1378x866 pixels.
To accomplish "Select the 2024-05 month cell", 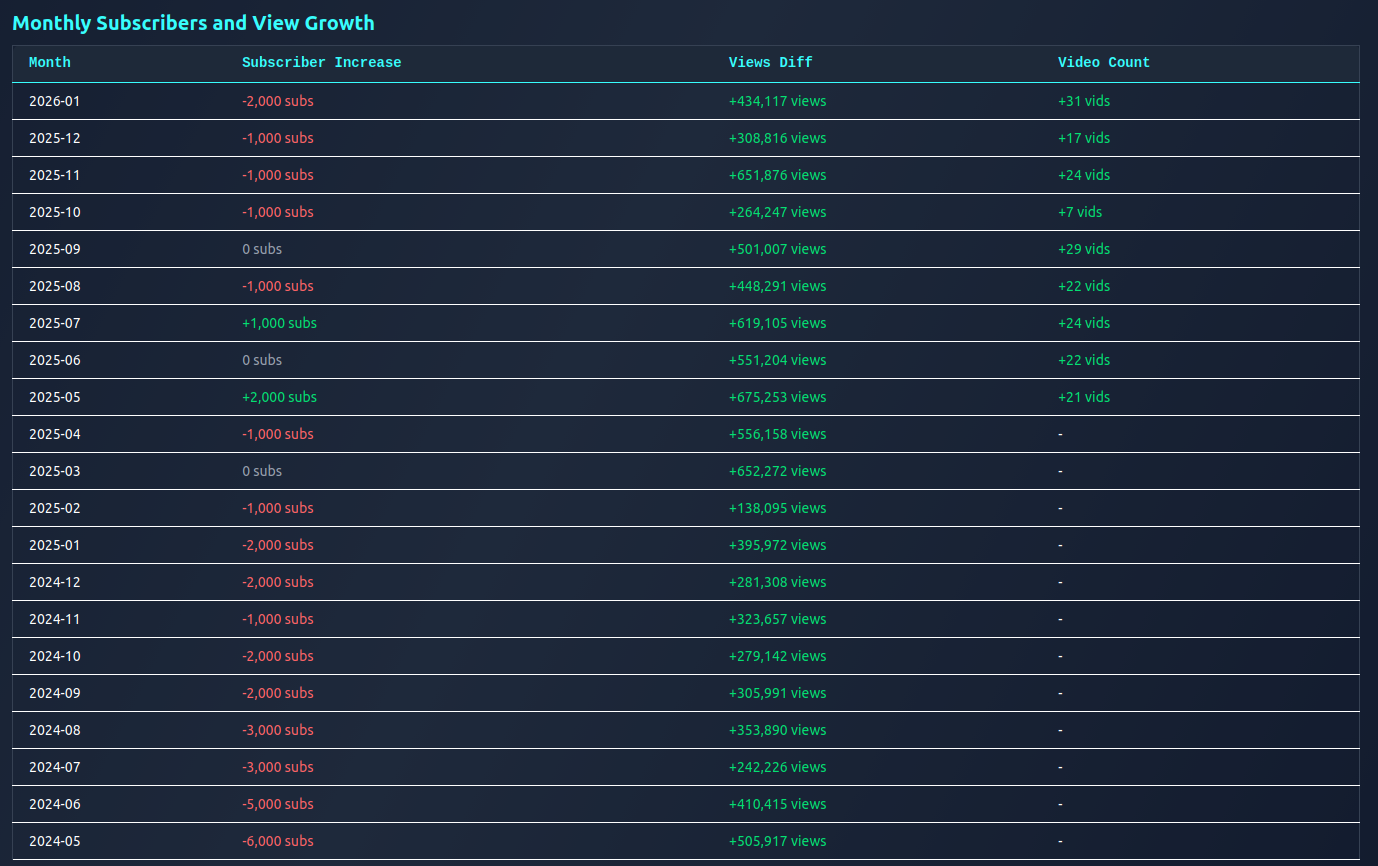I will 54,841.
